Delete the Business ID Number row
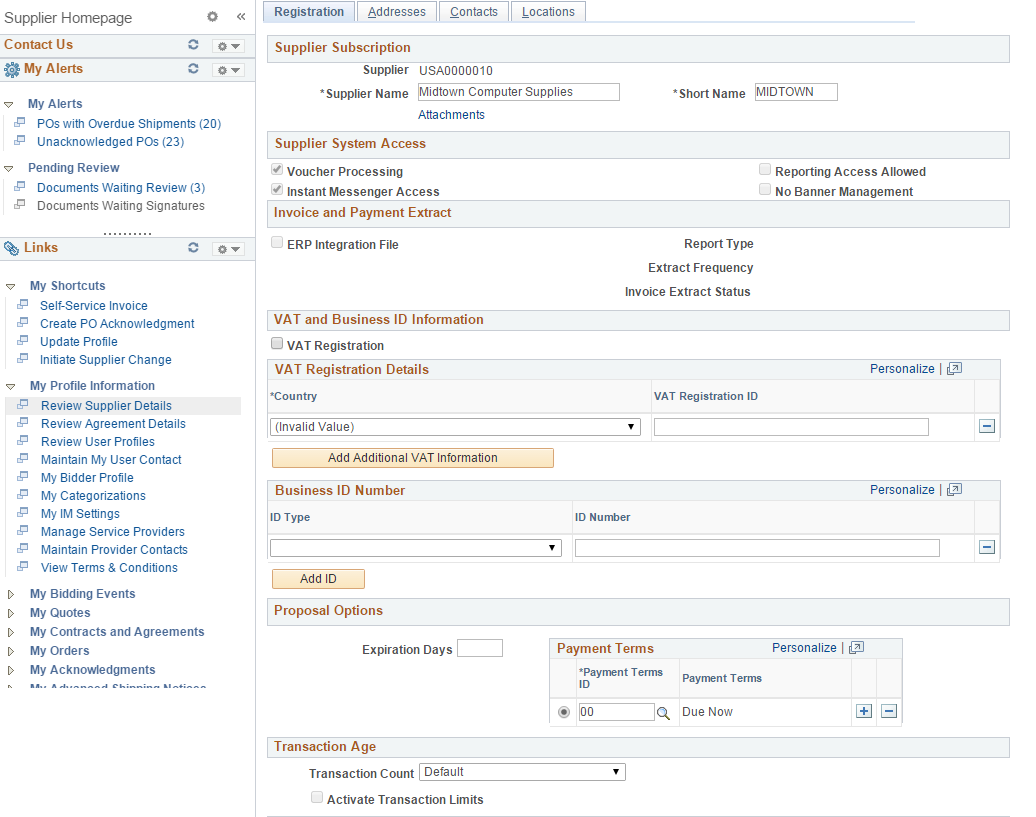 [x=986, y=547]
